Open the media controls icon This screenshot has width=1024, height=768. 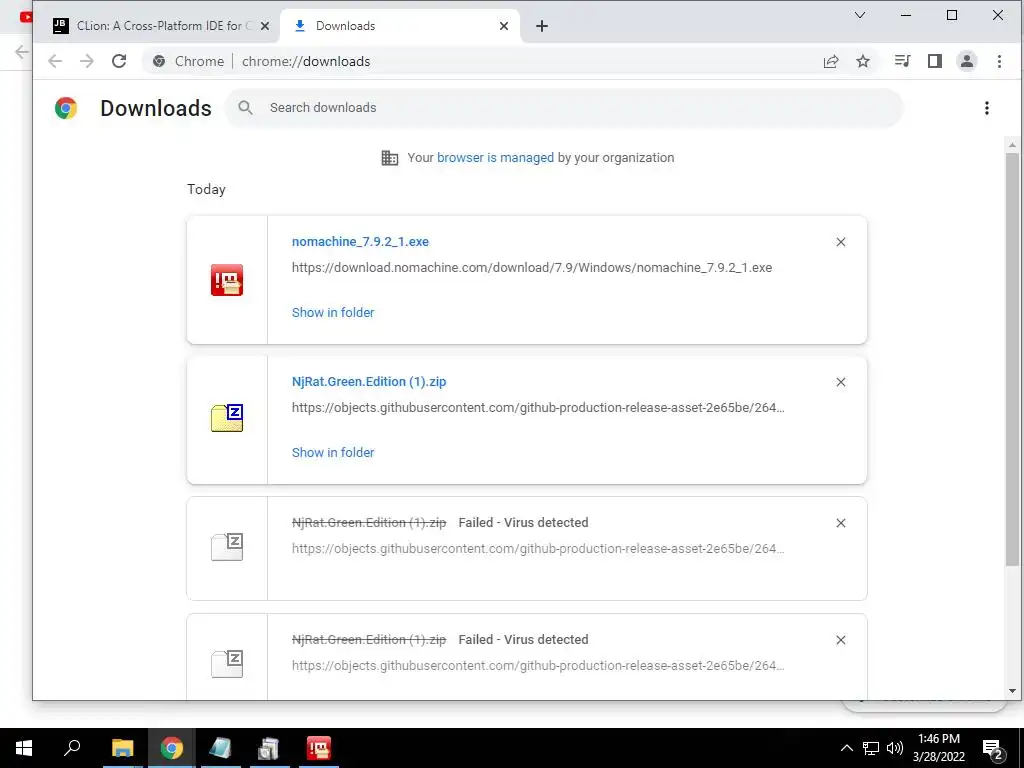coord(903,61)
